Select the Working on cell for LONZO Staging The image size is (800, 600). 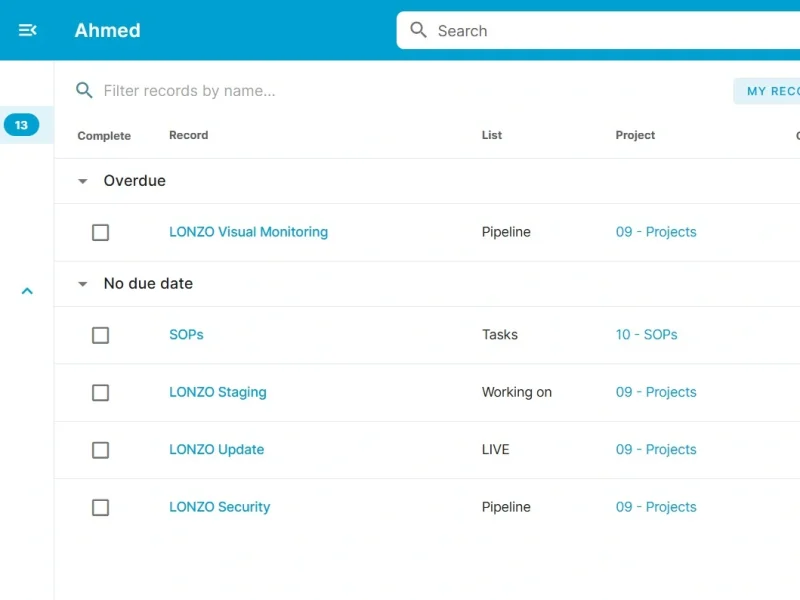click(517, 392)
